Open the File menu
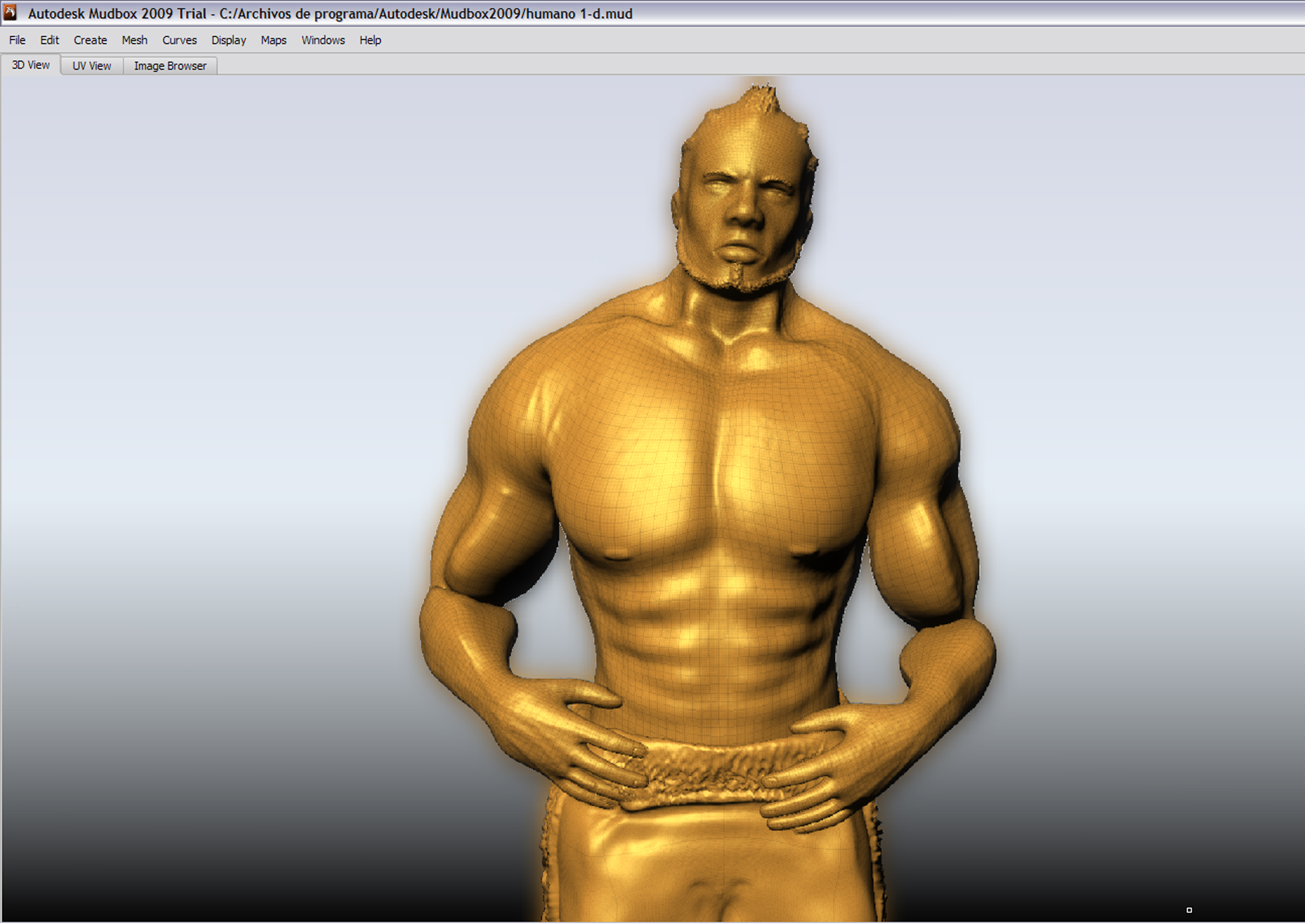Image resolution: width=1305 pixels, height=924 pixels. (x=17, y=40)
